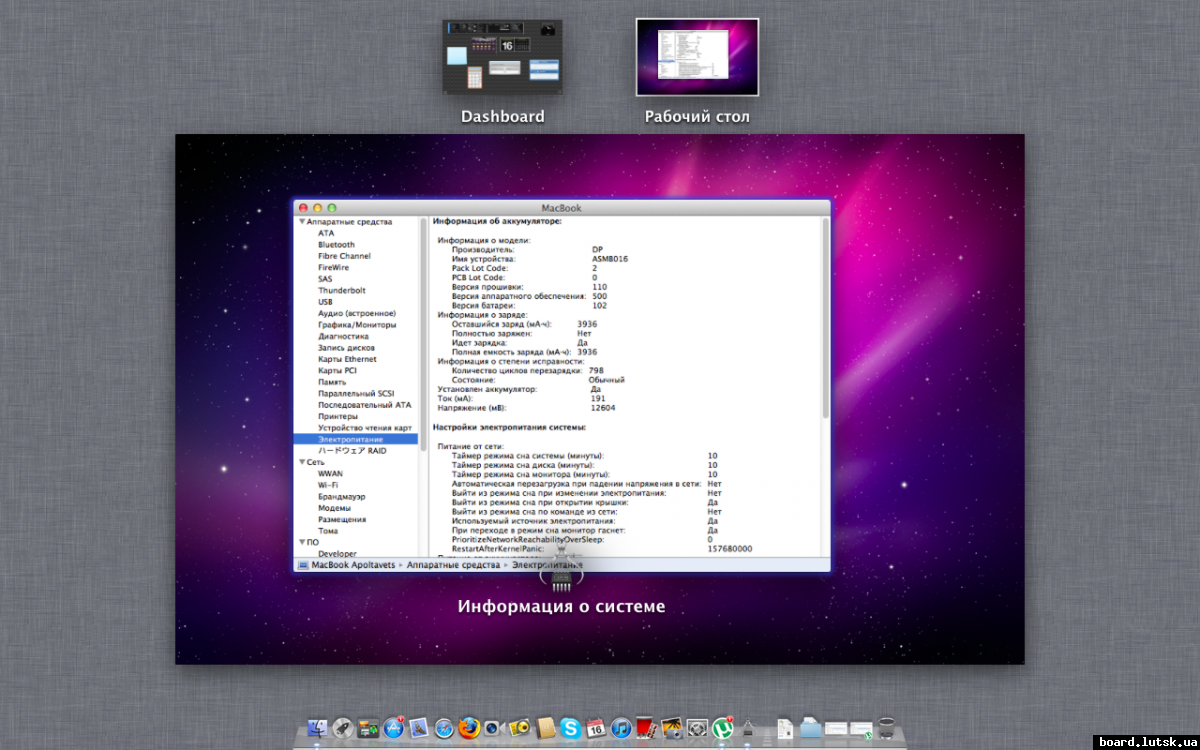Collapse the ПО section triangle

301,542
